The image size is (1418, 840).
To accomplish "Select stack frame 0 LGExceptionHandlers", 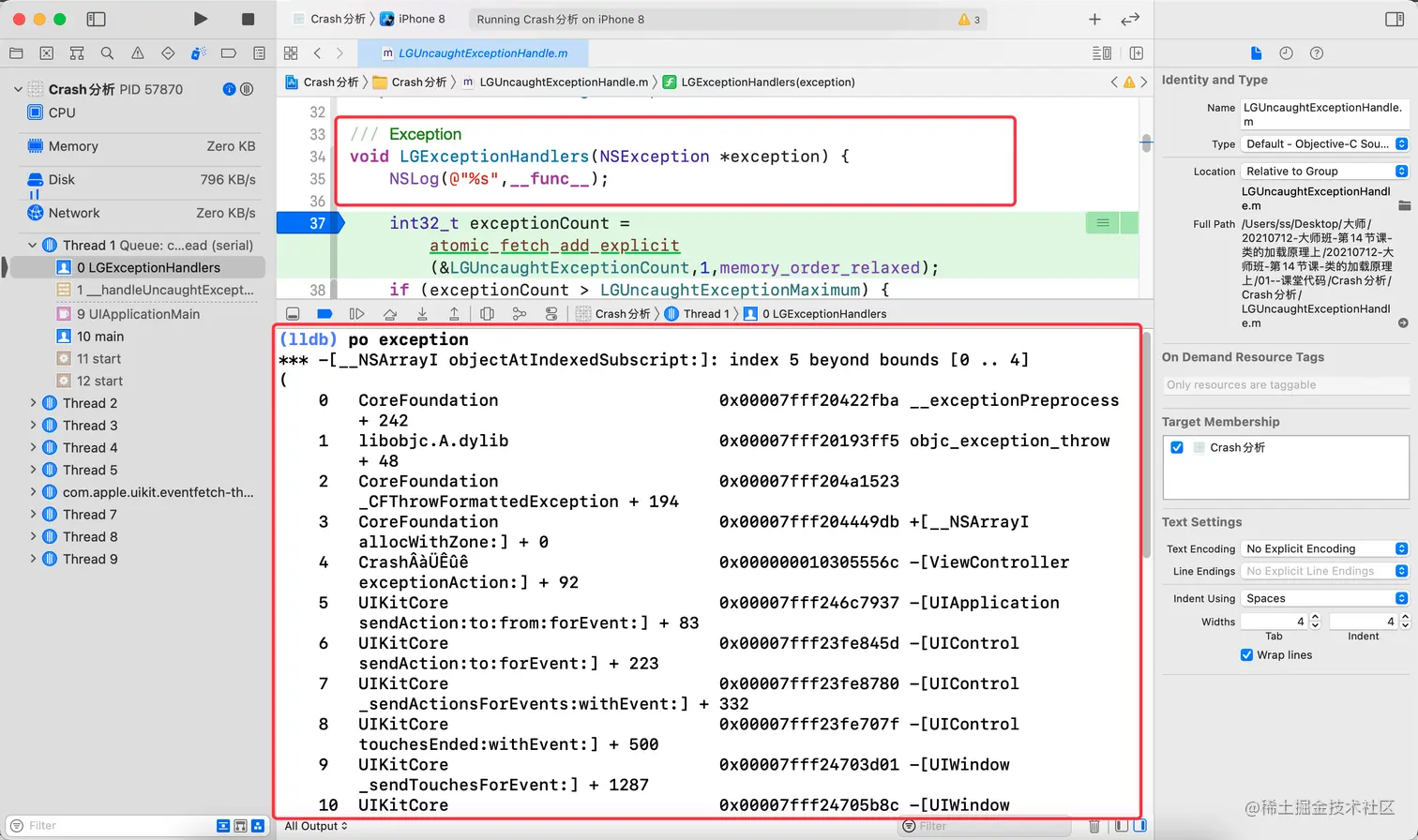I will (x=137, y=268).
